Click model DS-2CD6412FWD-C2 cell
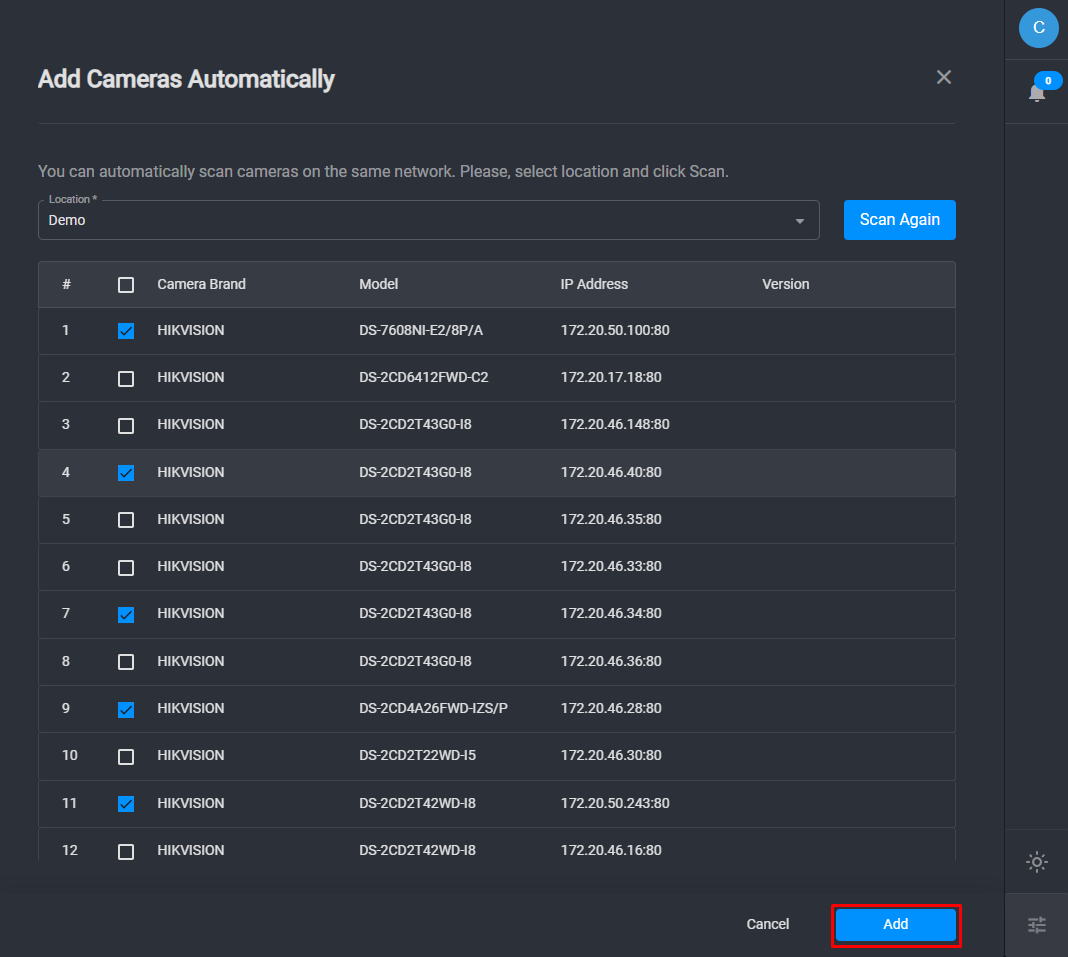This screenshot has width=1068, height=957. pyautogui.click(x=424, y=377)
